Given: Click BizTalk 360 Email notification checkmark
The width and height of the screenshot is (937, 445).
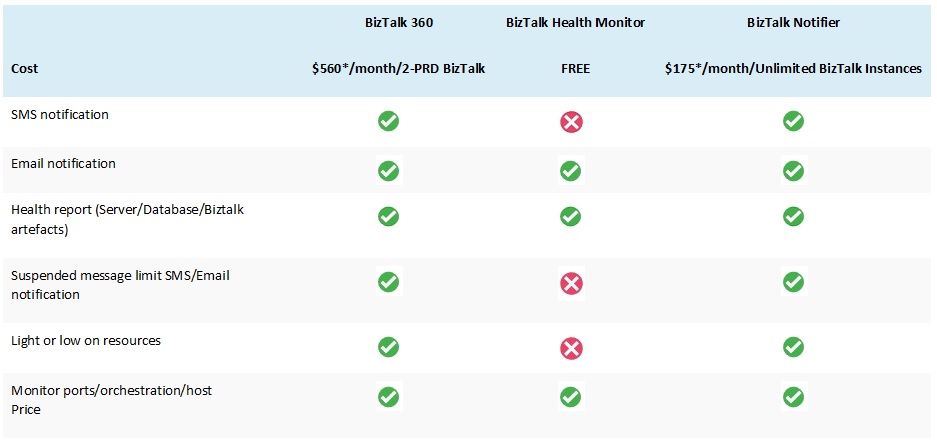Looking at the screenshot, I should [x=389, y=171].
